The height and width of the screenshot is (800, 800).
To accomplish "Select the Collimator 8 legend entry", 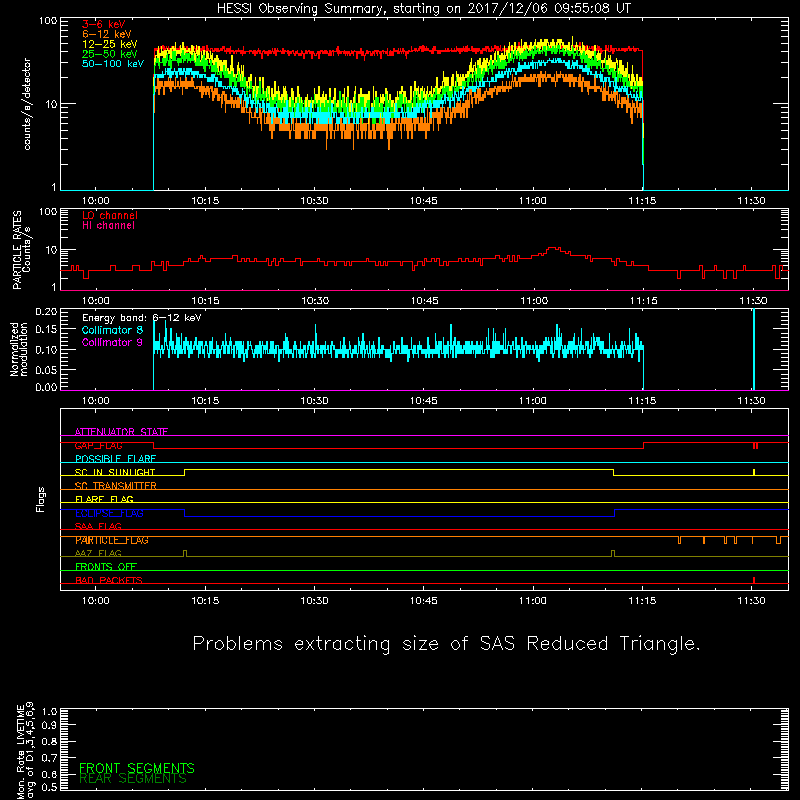I will tap(112, 330).
